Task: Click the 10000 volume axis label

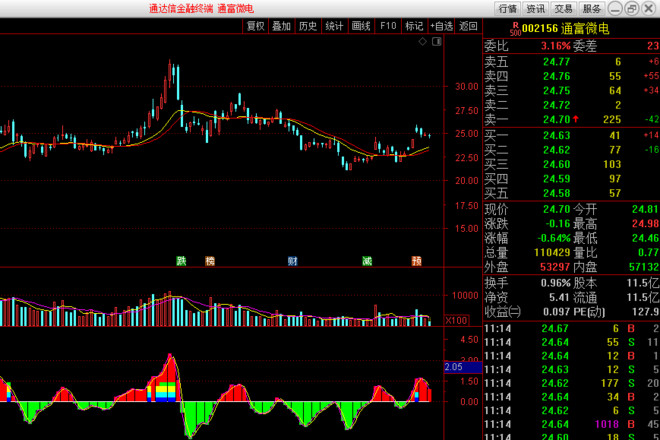Action: tap(465, 296)
